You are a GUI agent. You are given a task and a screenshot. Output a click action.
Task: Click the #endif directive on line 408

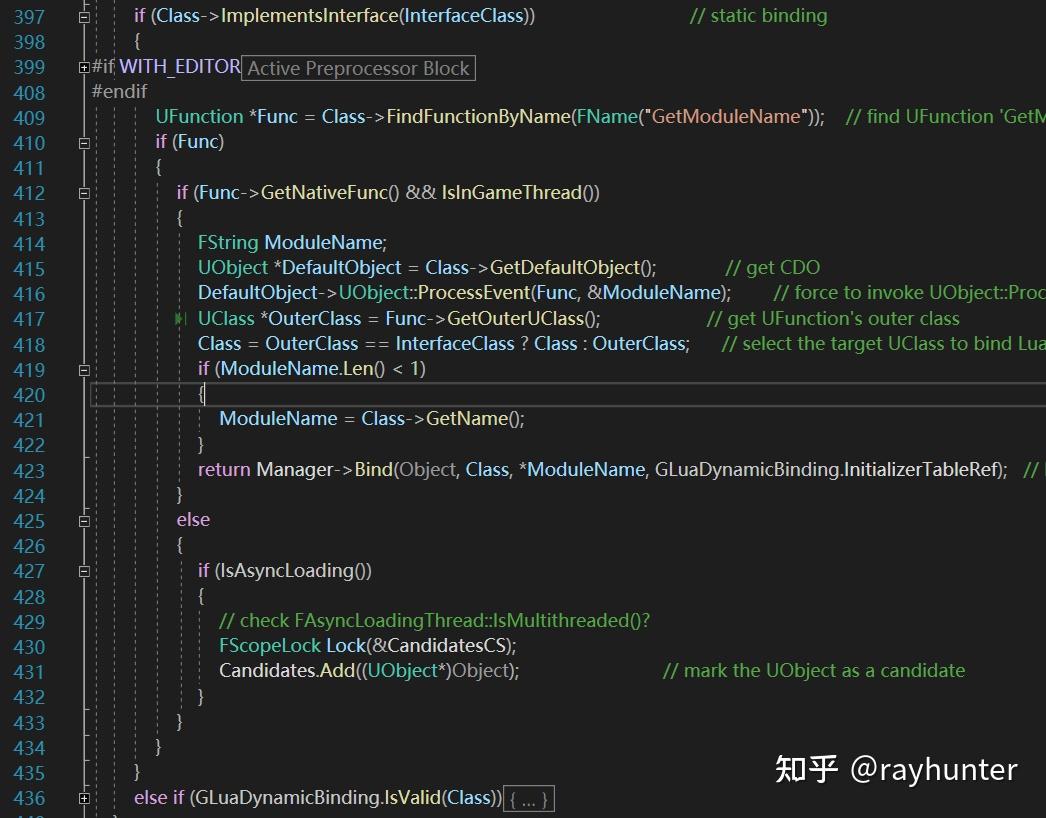click(120, 90)
